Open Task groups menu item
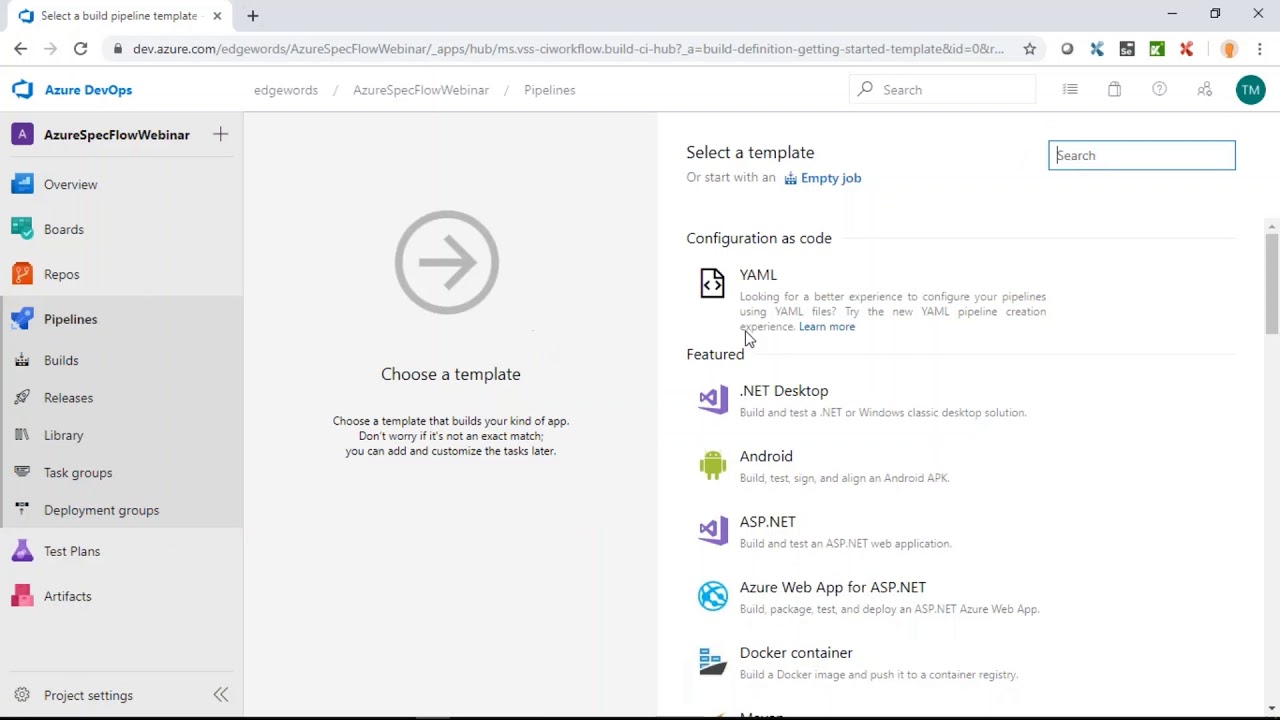This screenshot has width=1280, height=720. pos(78,472)
